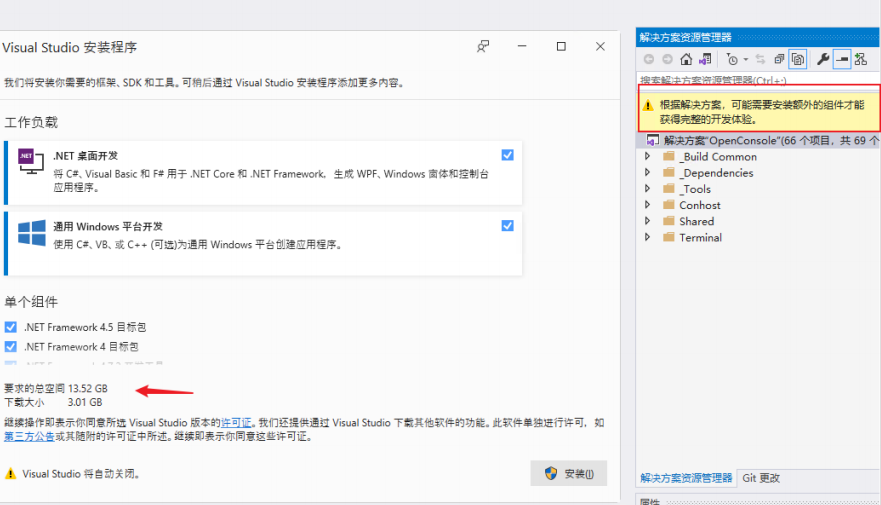Uncheck the .NET desktop development workload

point(508,155)
